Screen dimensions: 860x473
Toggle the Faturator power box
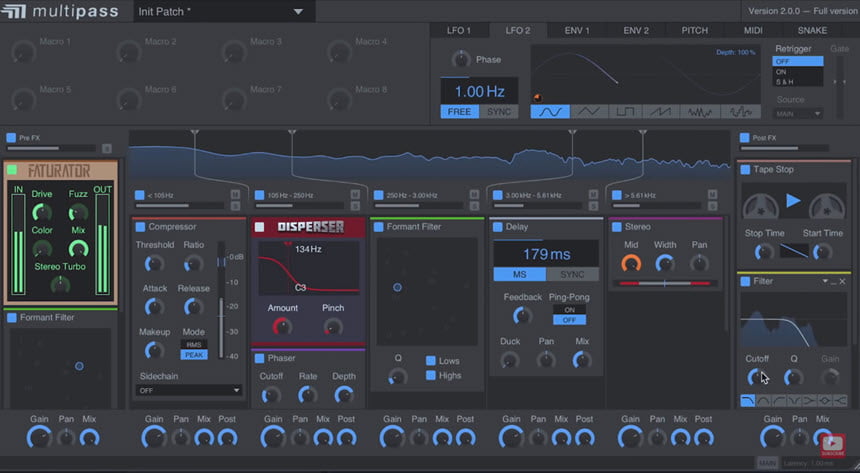point(12,170)
